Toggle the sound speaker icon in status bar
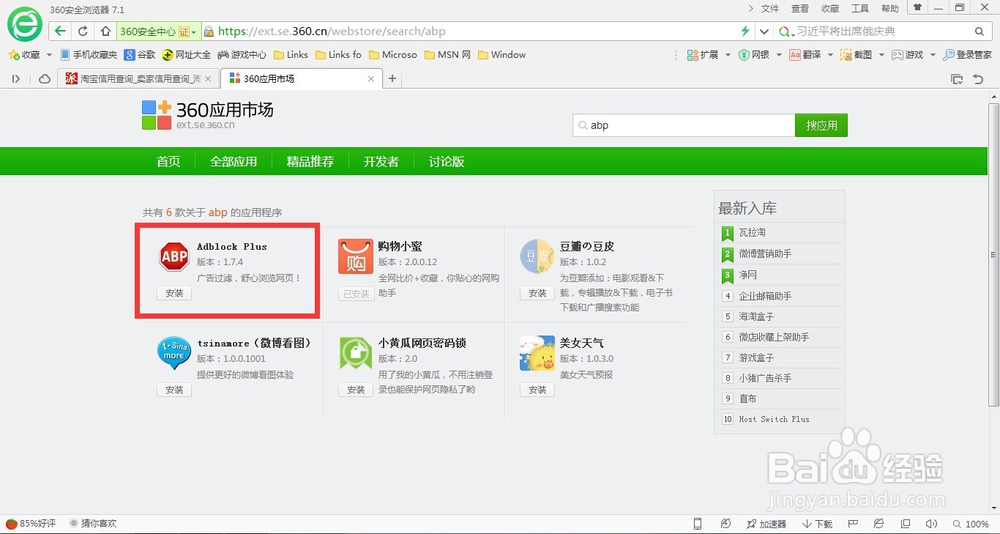This screenshot has height=534, width=1000. (932, 524)
